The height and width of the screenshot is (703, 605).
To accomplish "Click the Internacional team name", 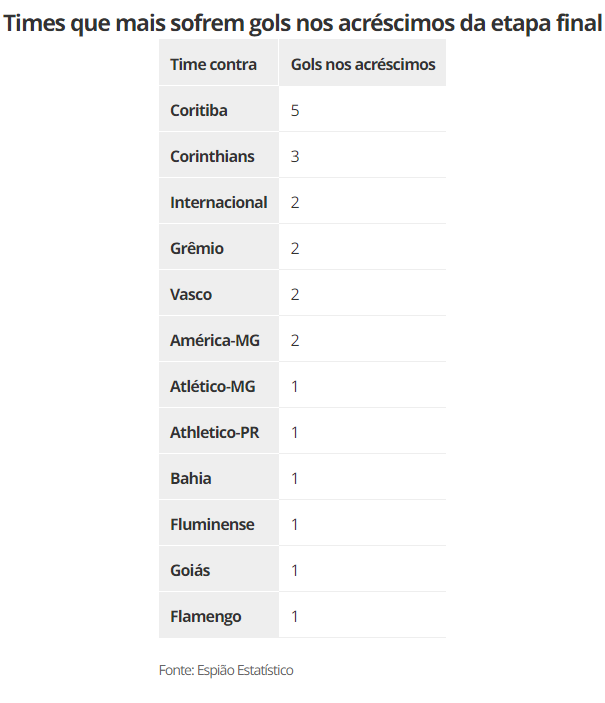I will [x=218, y=202].
